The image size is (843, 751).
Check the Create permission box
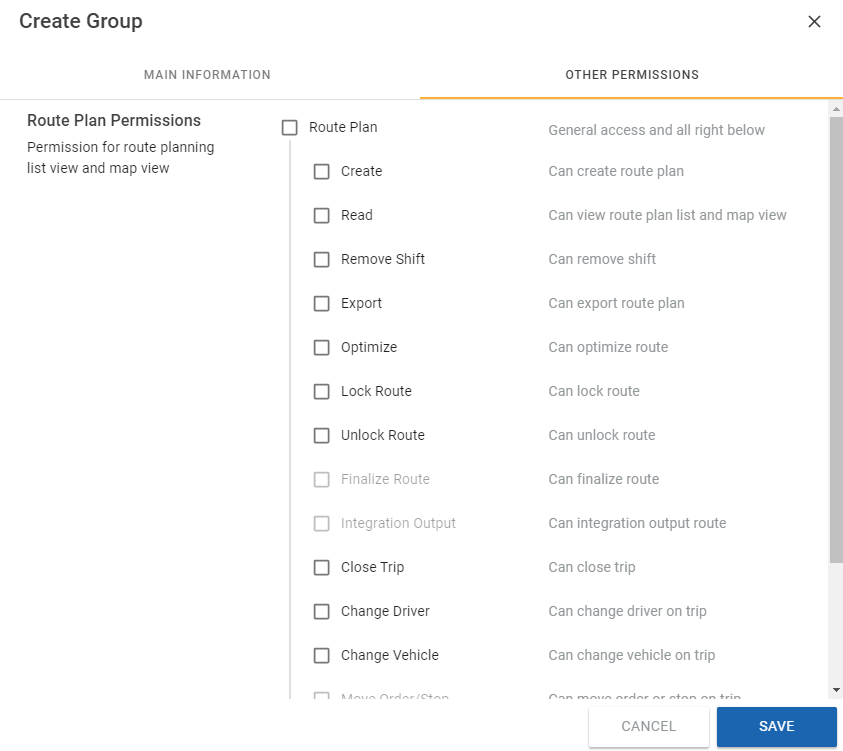coord(322,172)
